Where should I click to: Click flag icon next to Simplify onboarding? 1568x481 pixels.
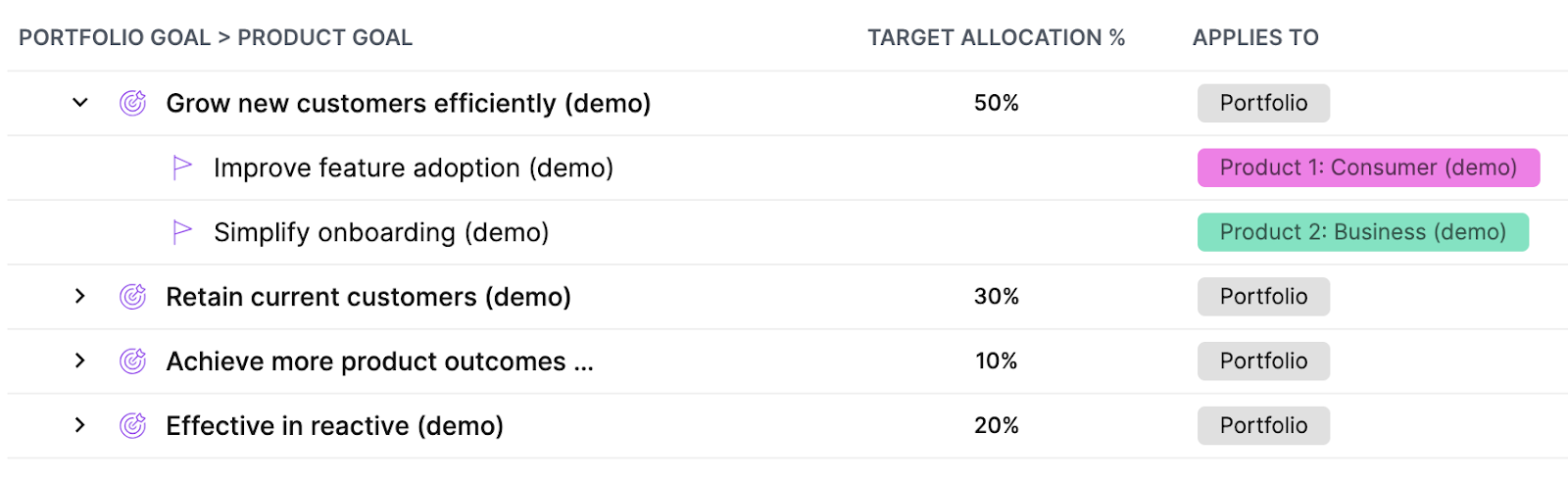(x=182, y=232)
